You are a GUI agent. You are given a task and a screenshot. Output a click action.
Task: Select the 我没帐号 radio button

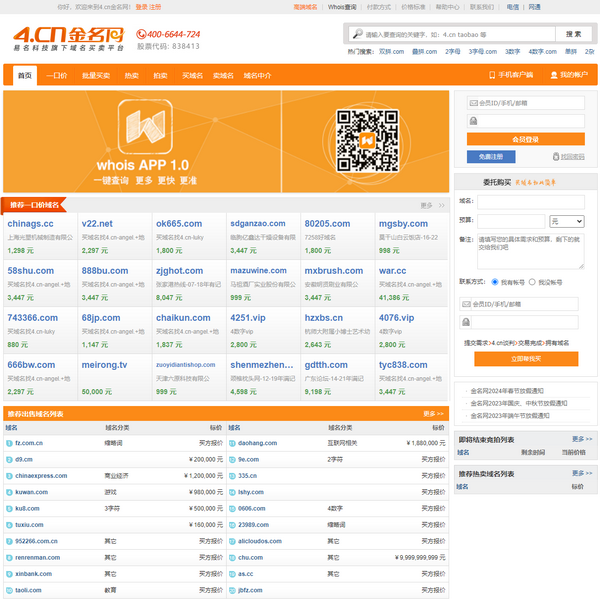tap(531, 282)
